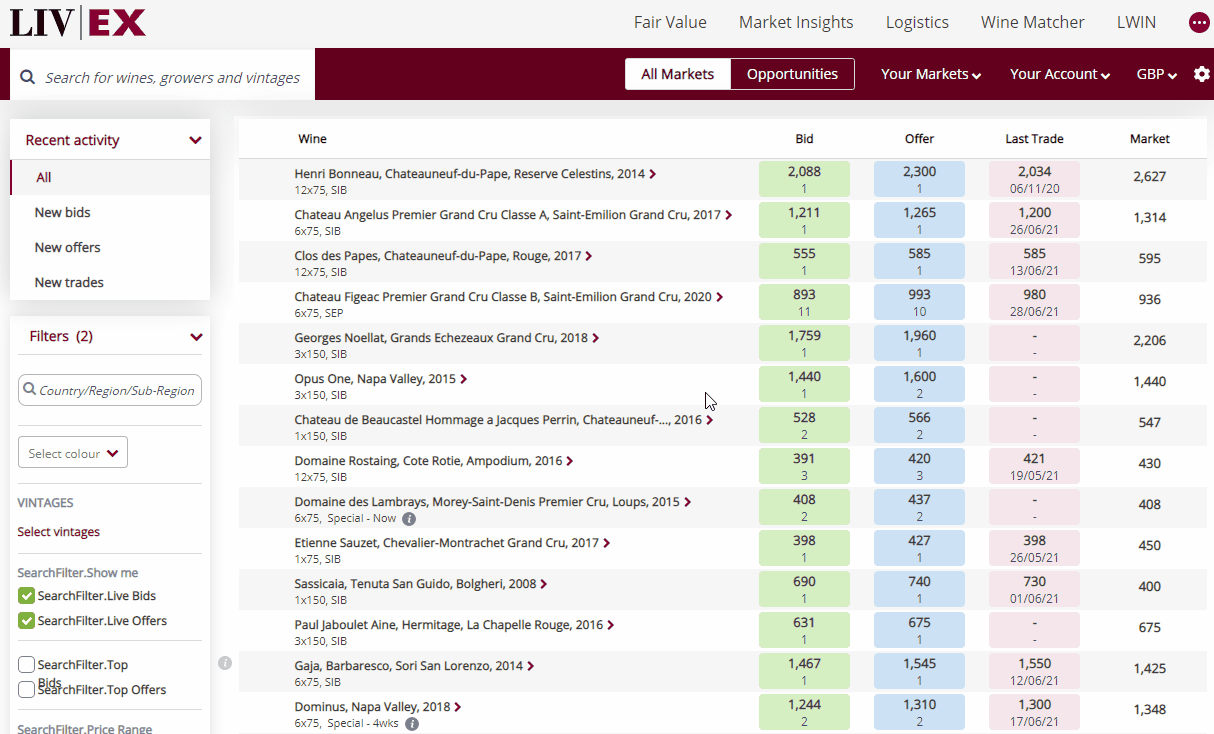
Task: Open Fair Value in top navigation
Action: tap(670, 22)
